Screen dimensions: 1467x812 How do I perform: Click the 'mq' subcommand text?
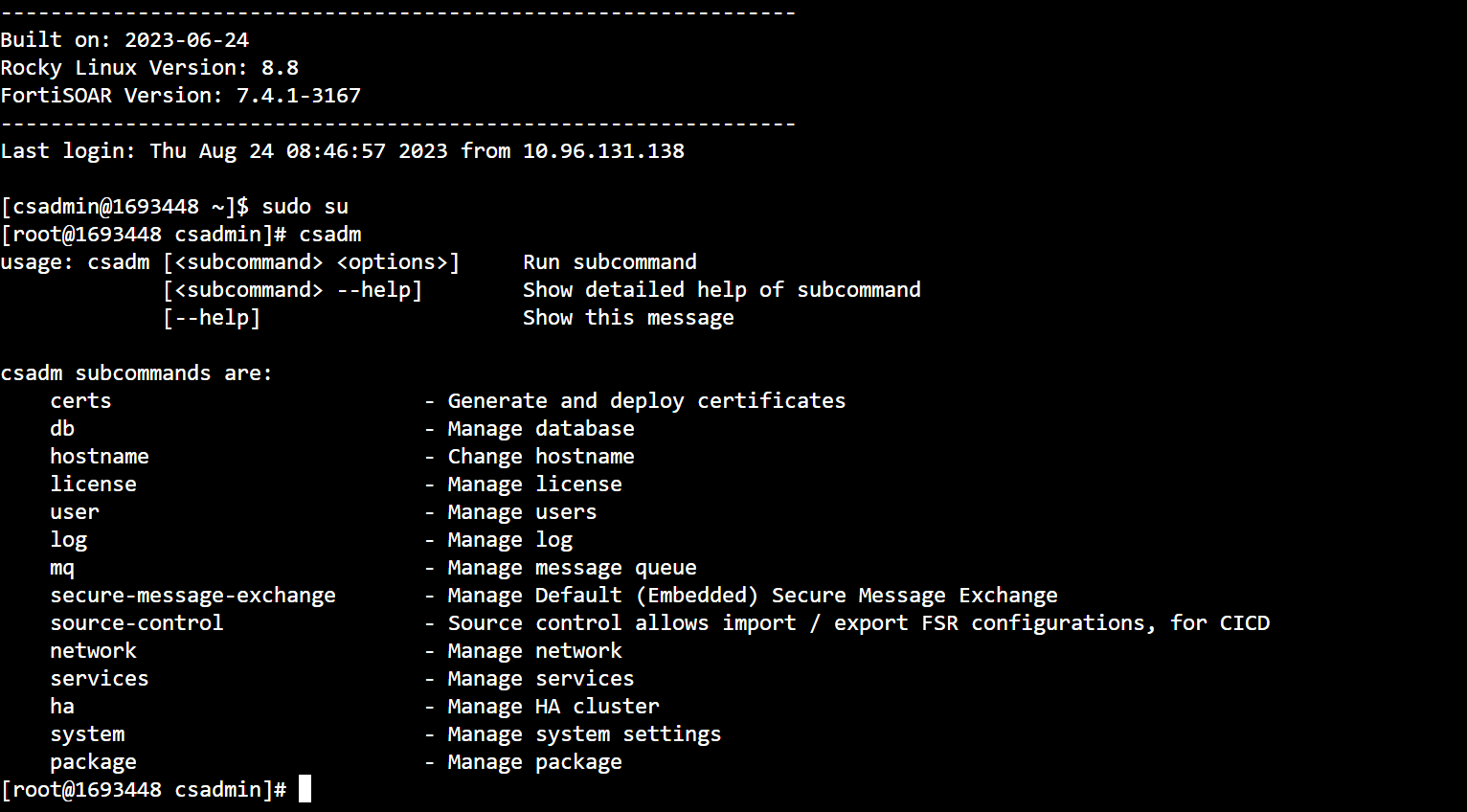coord(62,567)
